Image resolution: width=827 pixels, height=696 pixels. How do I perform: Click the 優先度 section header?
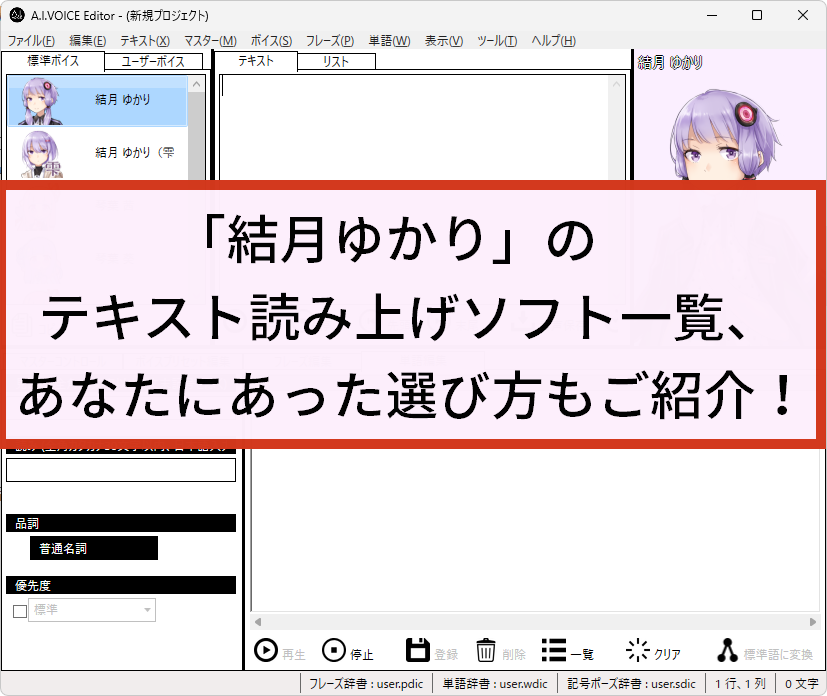121,585
